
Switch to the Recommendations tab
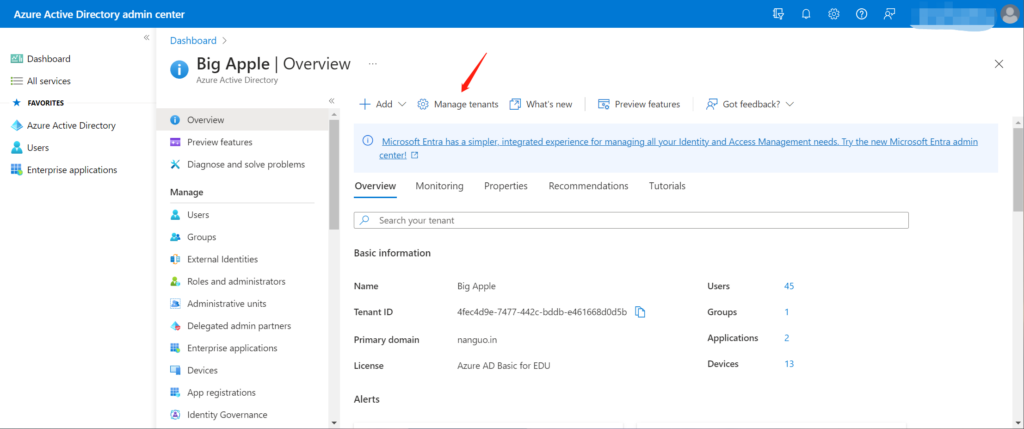click(x=588, y=186)
